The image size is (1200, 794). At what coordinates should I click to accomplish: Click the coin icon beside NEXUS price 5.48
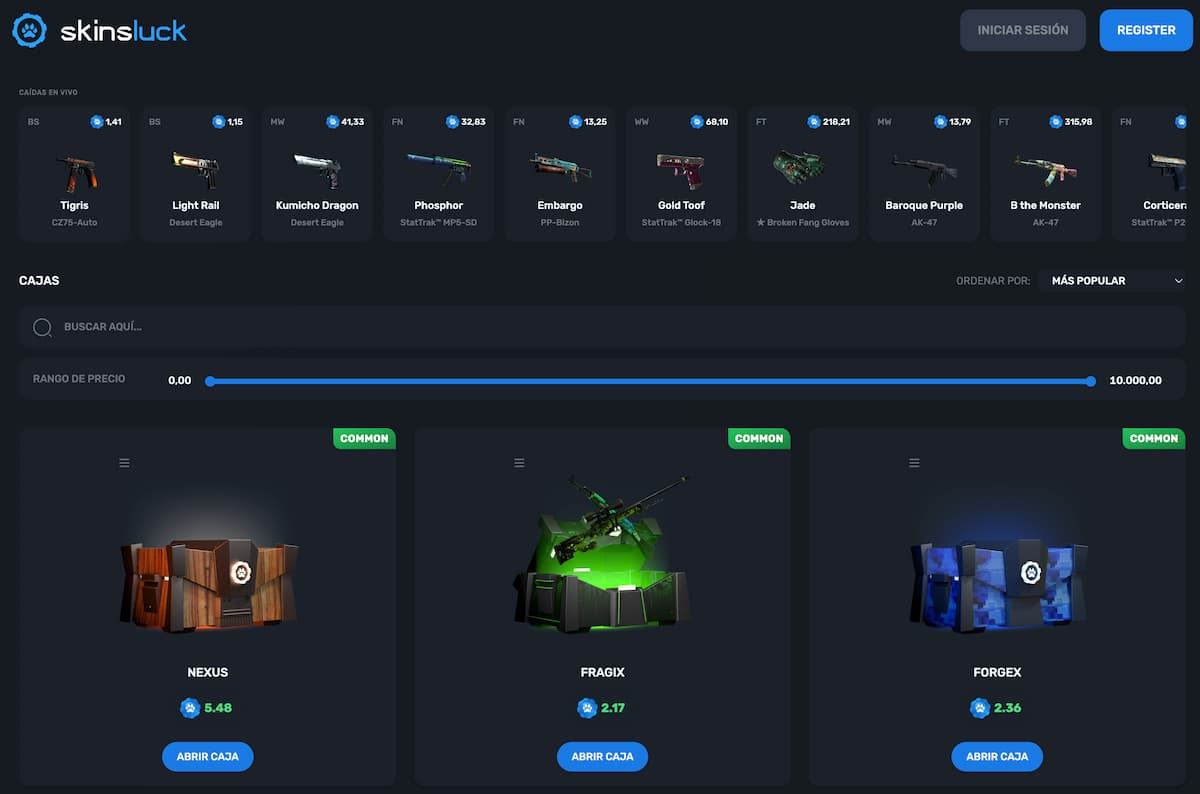190,708
